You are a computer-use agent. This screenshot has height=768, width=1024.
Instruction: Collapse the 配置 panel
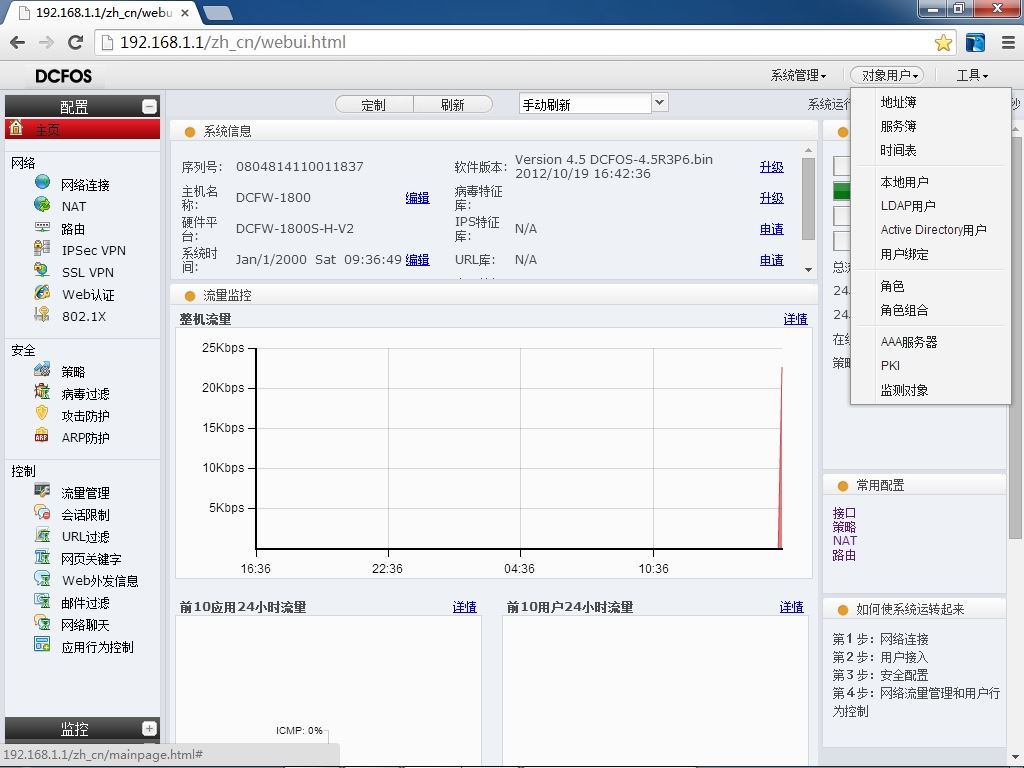pyautogui.click(x=150, y=106)
